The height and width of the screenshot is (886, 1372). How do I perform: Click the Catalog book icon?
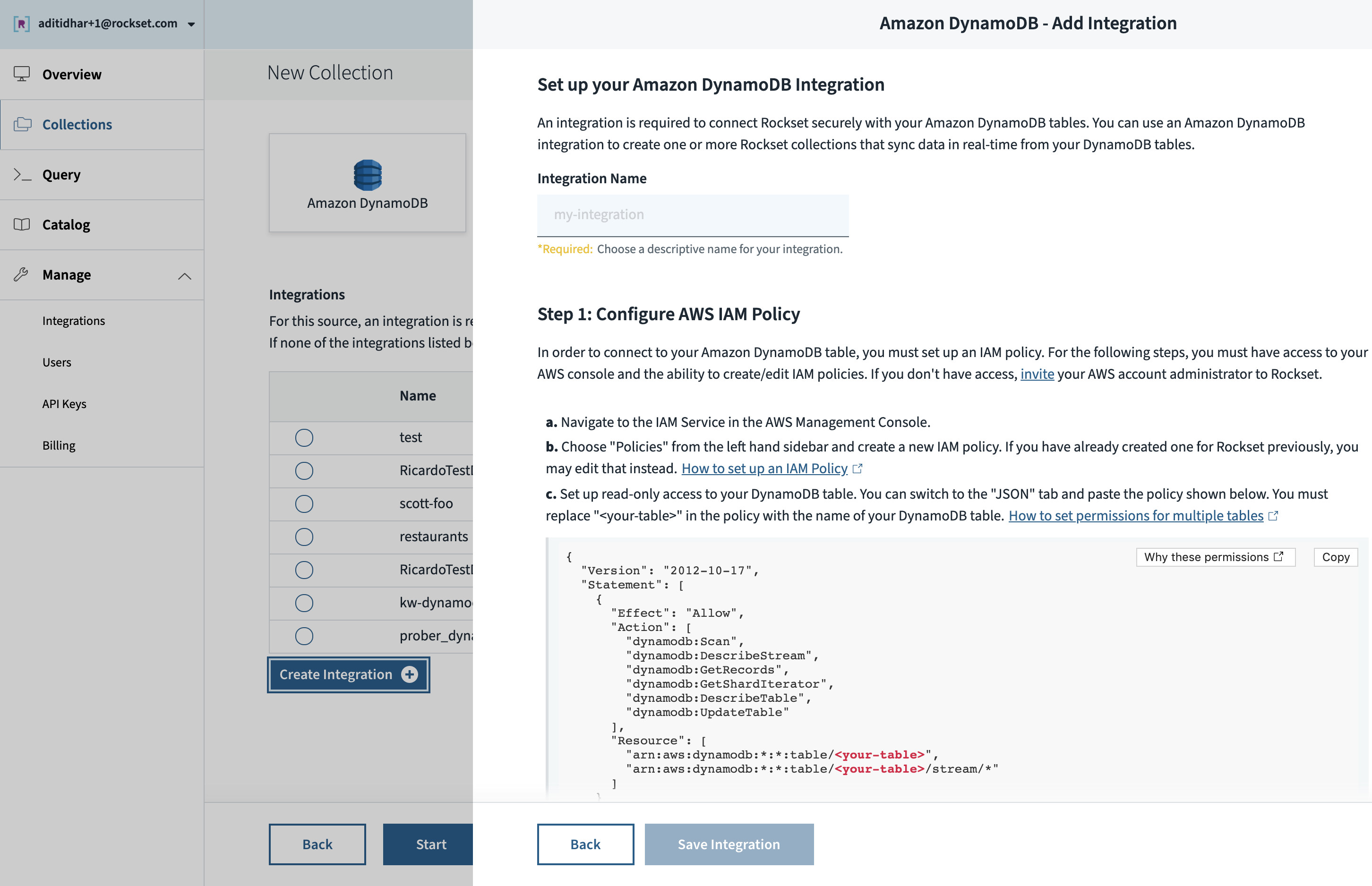pyautogui.click(x=22, y=224)
